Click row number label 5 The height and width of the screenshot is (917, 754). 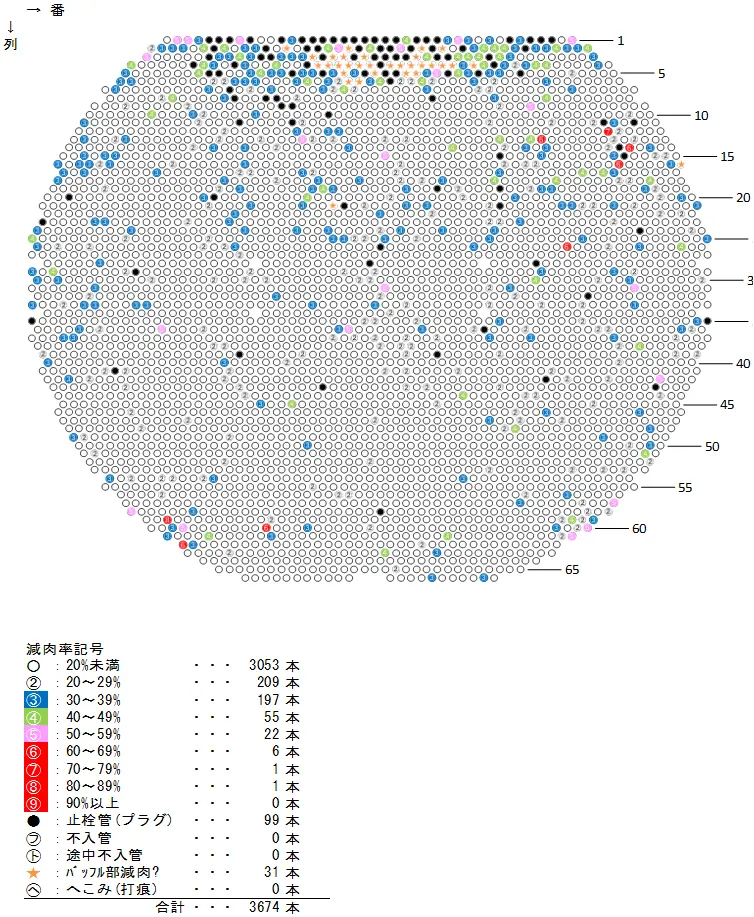point(662,74)
